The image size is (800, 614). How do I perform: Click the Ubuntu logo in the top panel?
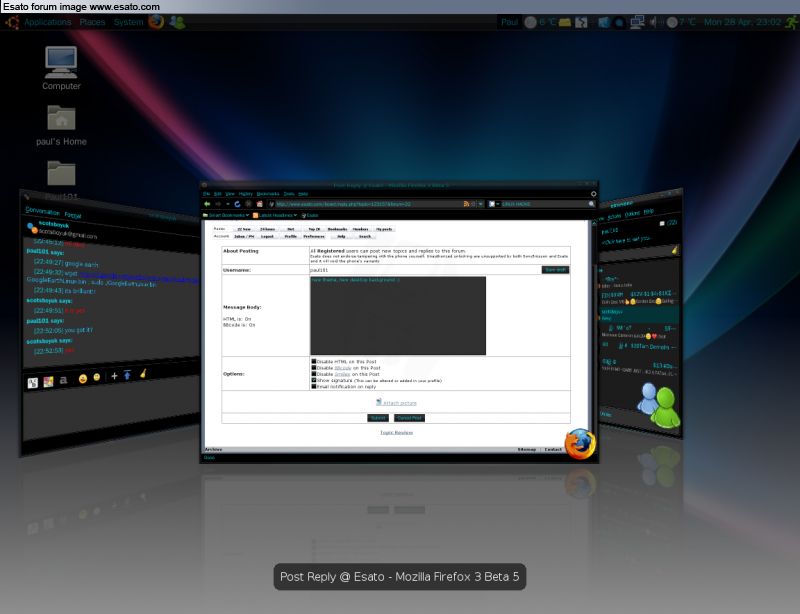click(x=12, y=22)
